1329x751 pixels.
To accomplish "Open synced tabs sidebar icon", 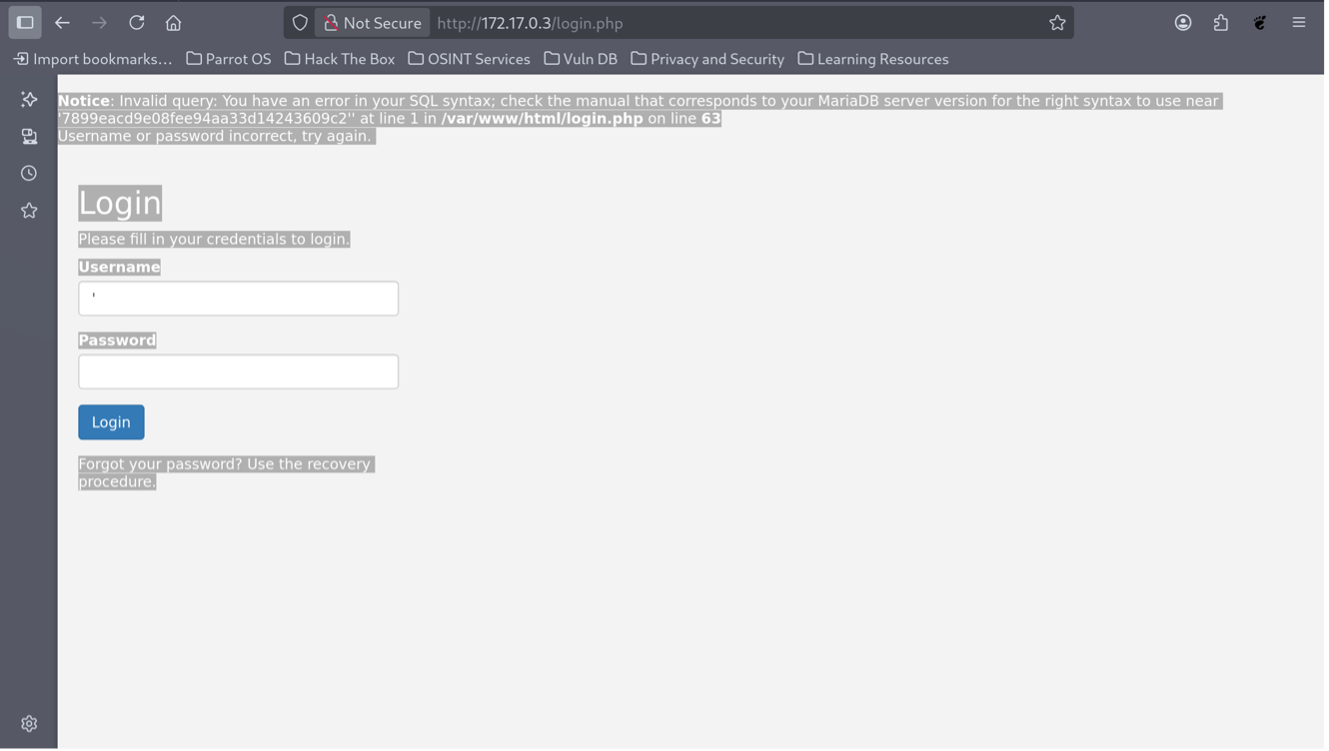I will pos(29,136).
